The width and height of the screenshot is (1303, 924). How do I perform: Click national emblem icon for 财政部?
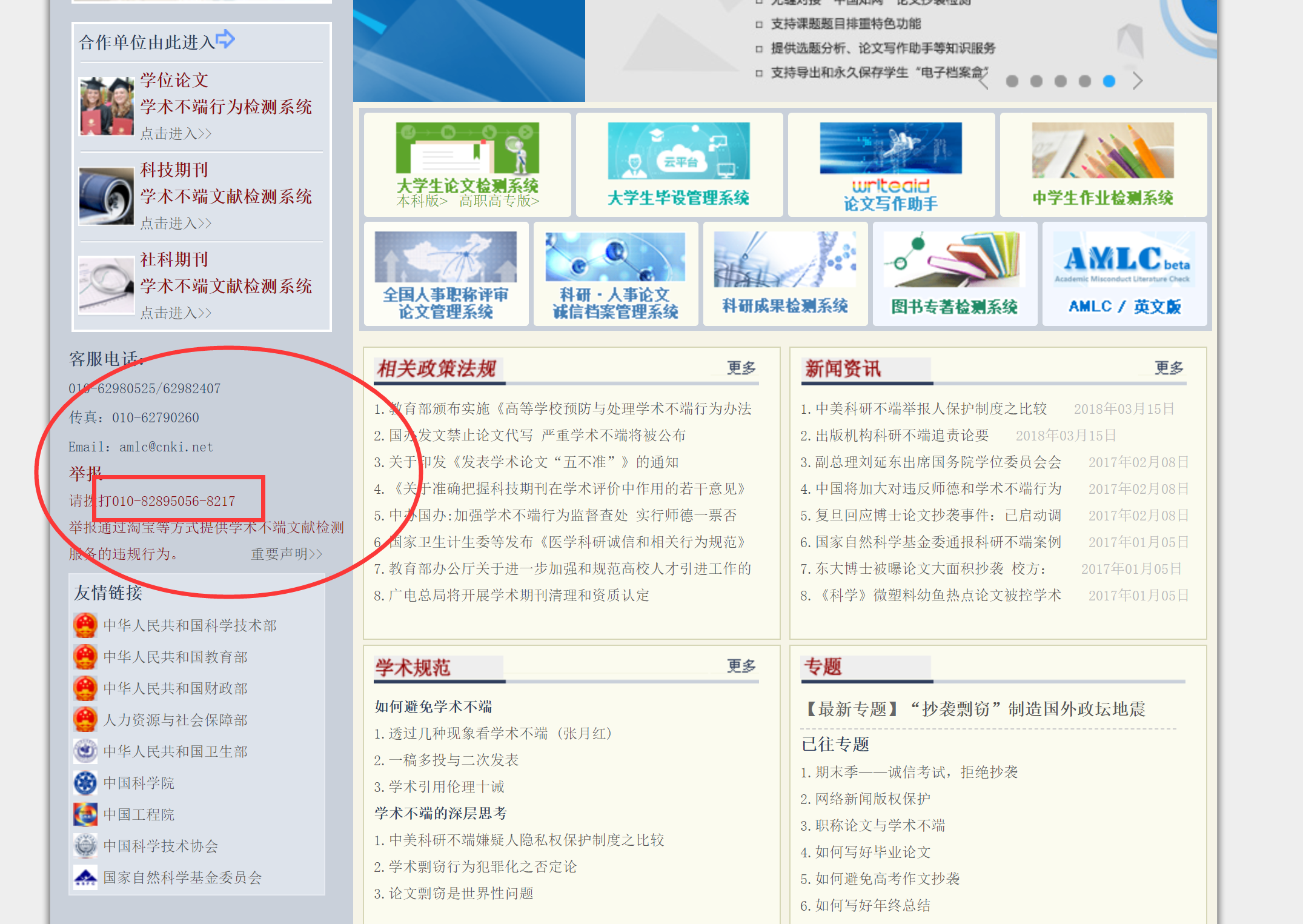tap(85, 688)
